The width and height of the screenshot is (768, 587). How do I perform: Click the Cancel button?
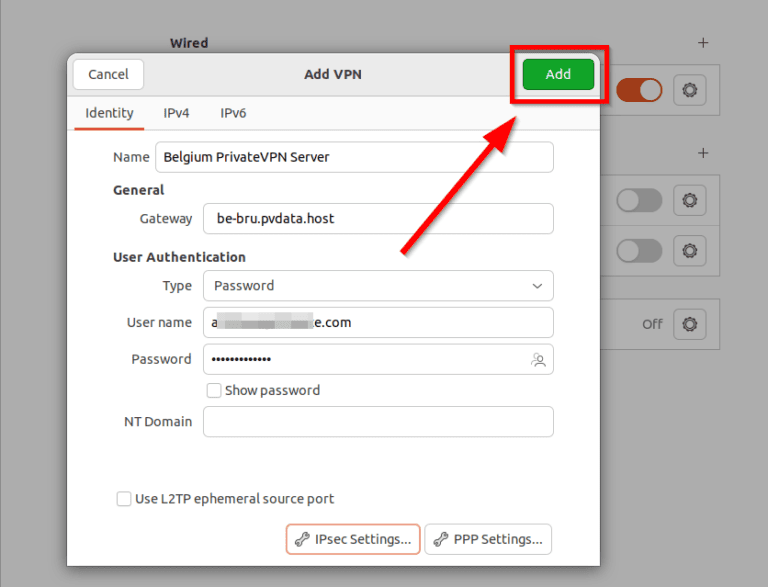click(108, 74)
